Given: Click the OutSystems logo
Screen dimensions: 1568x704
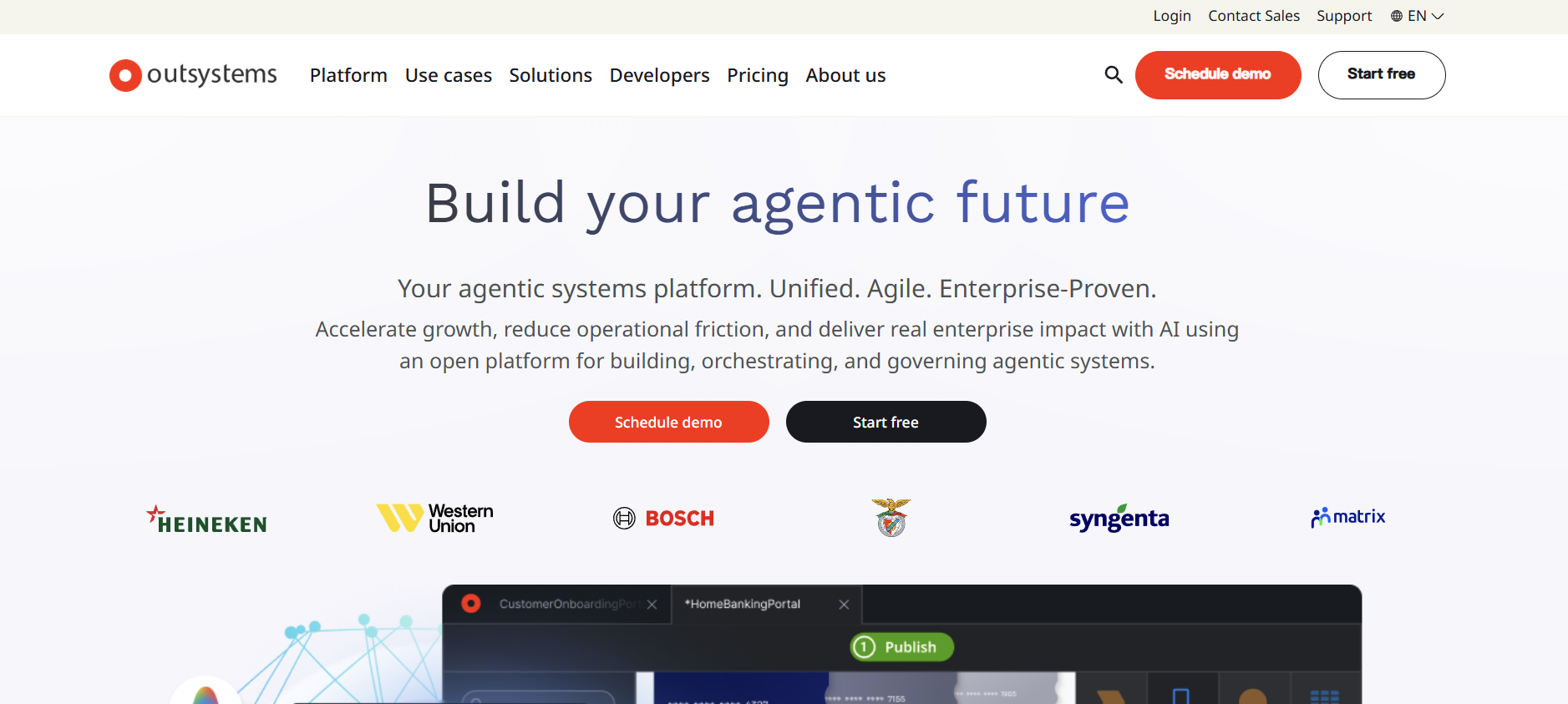Looking at the screenshot, I should (193, 75).
